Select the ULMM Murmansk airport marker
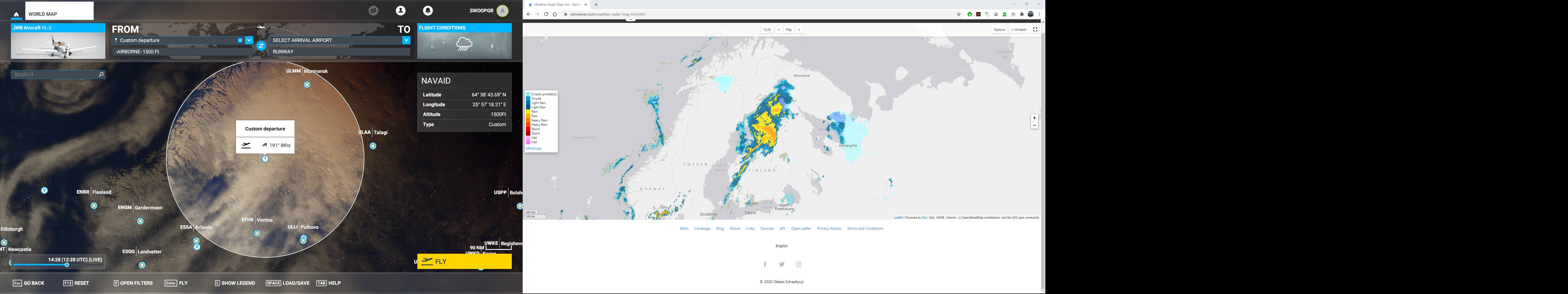Image resolution: width=1568 pixels, height=294 pixels. point(307,85)
